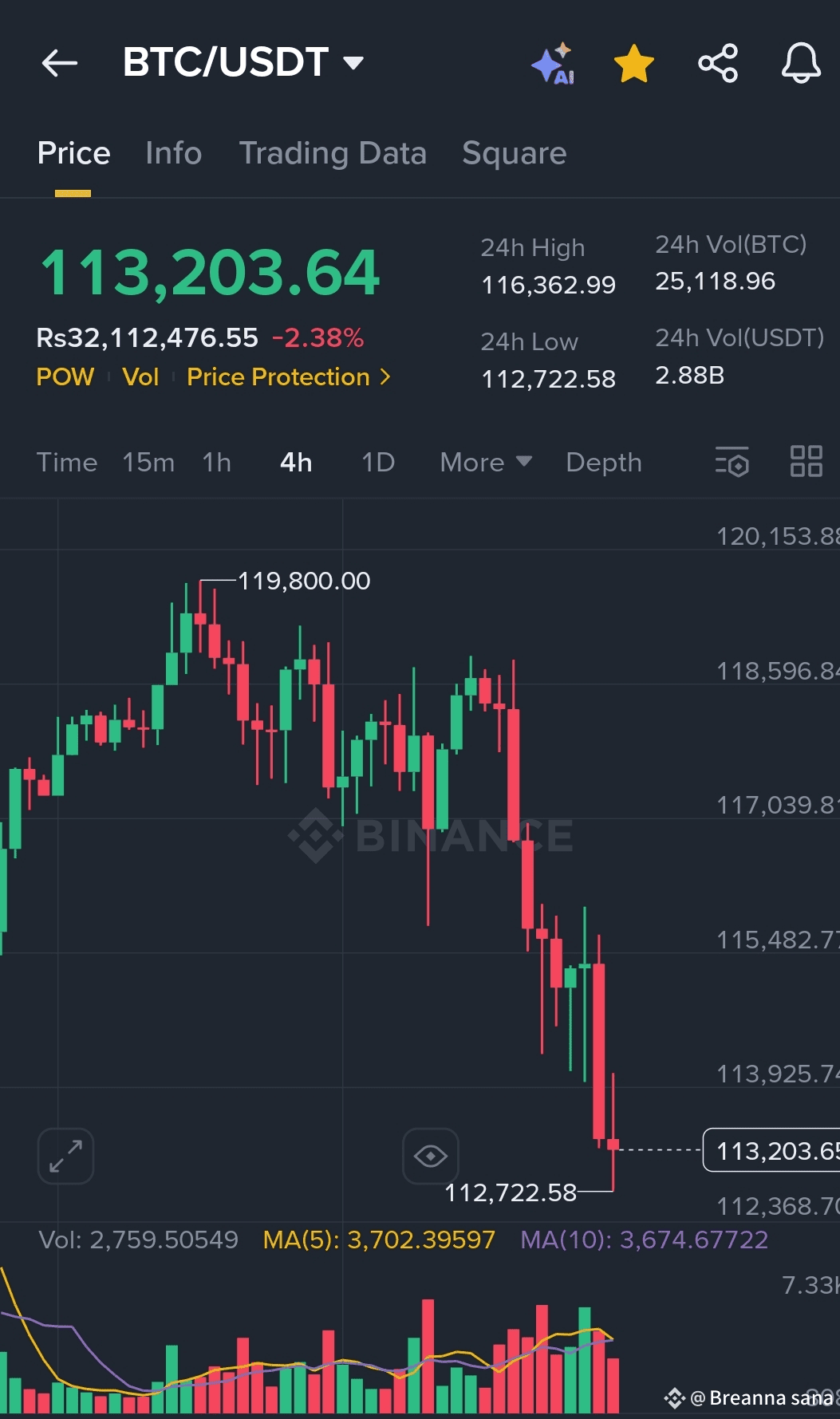
Task: Switch to the Trading Data tab
Action: pos(333,153)
